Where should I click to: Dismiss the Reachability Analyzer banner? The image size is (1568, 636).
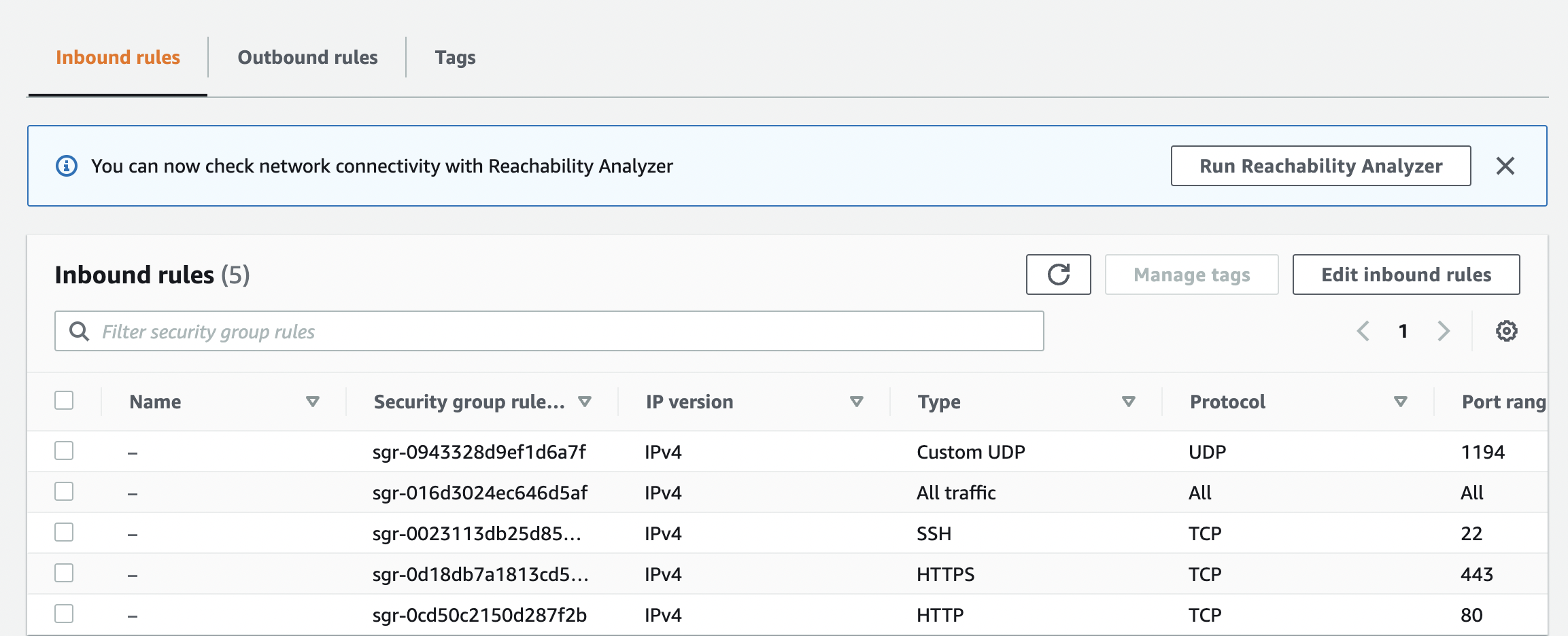pos(1505,166)
